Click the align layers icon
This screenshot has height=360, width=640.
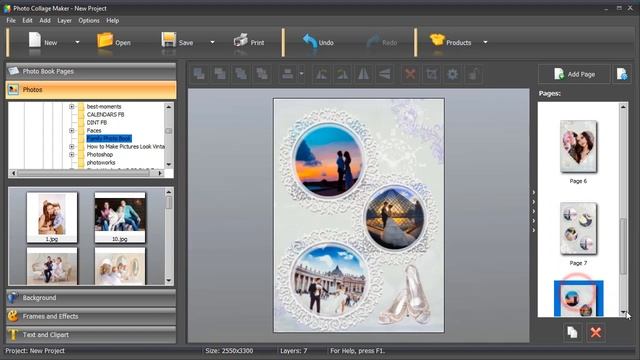coord(287,74)
